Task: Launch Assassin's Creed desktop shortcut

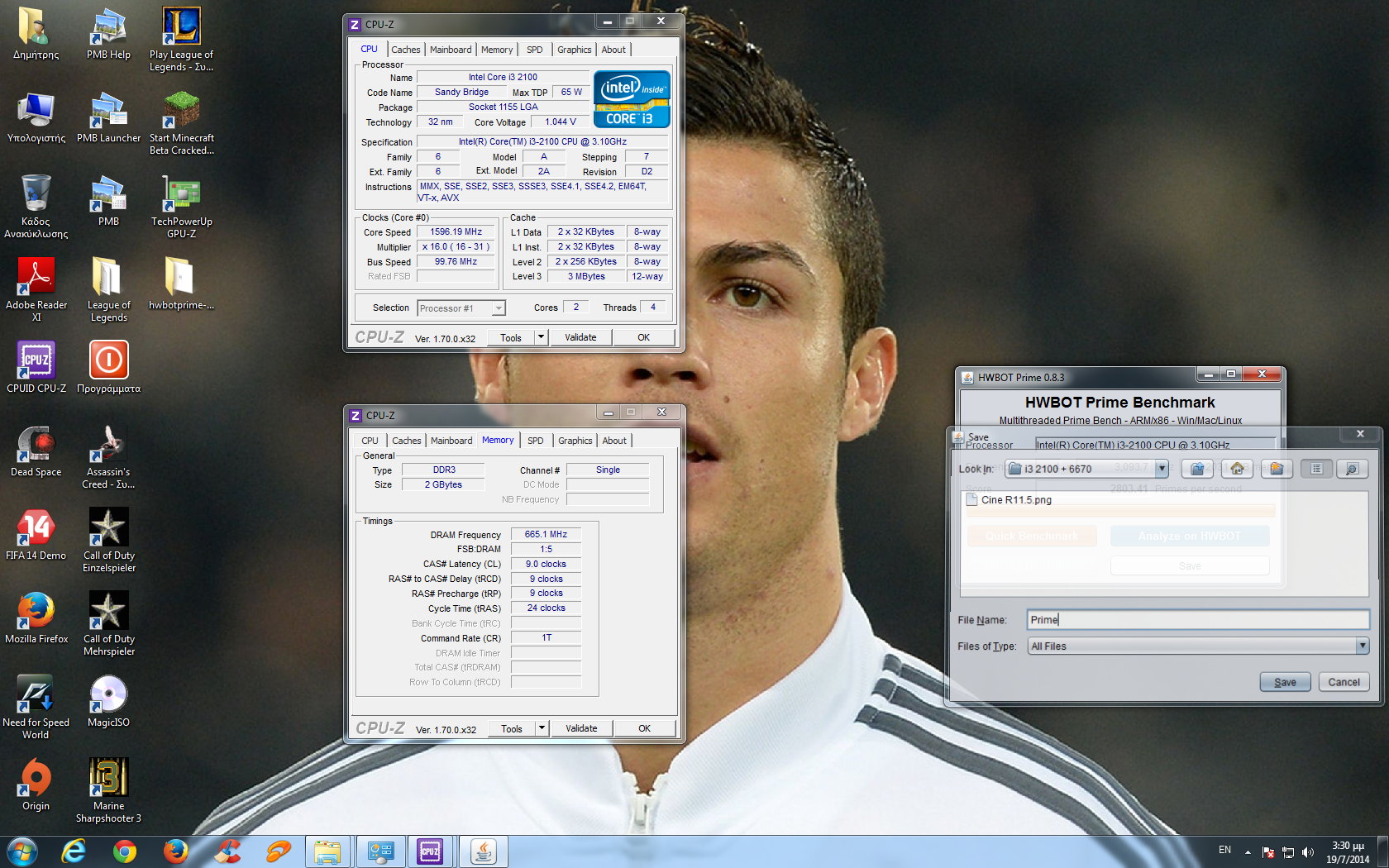Action: point(108,457)
